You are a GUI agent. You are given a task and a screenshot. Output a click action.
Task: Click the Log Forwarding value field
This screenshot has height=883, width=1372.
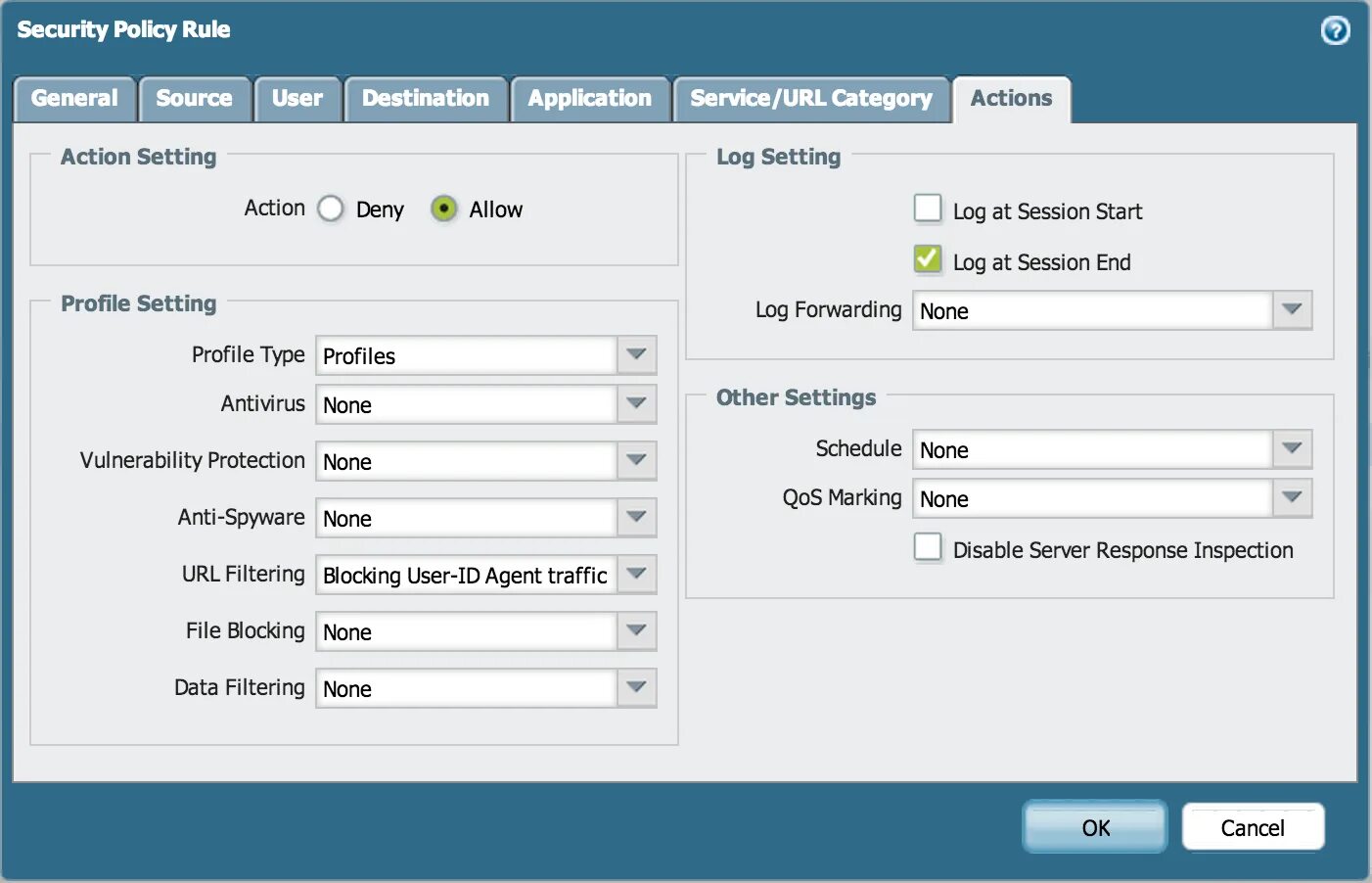point(1092,310)
